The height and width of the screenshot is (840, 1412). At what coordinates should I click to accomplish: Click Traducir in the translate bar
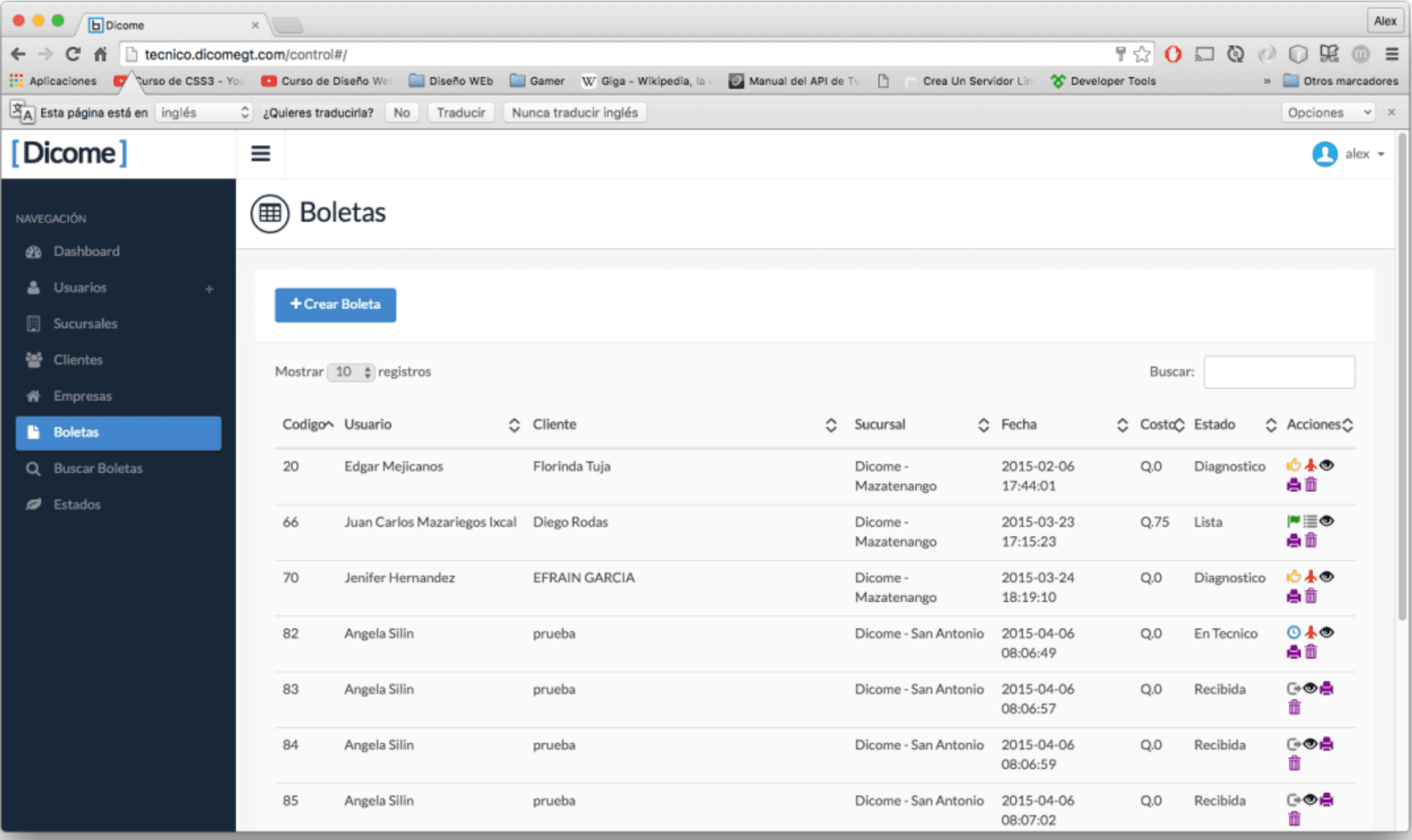click(x=461, y=112)
